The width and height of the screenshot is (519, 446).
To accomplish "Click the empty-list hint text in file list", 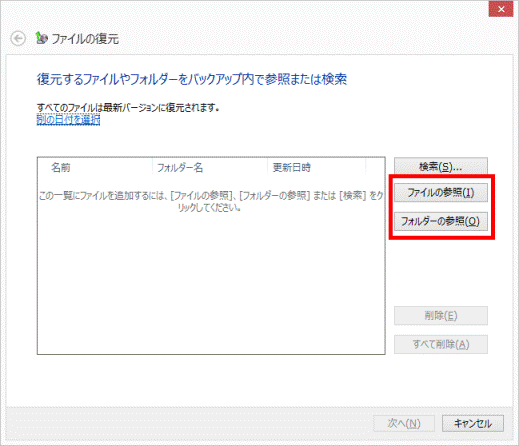I will pyautogui.click(x=211, y=201).
